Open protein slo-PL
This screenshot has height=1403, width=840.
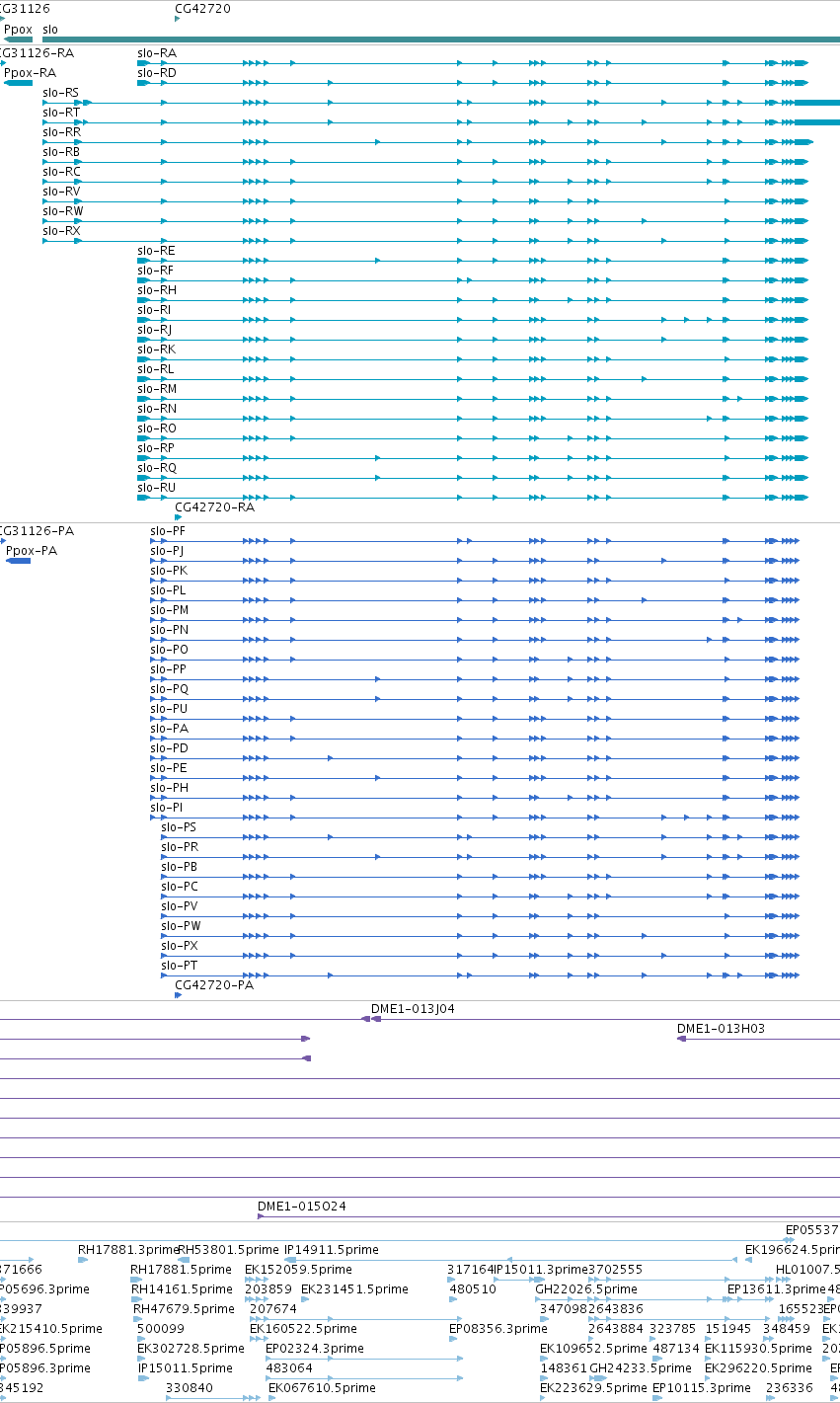[168, 590]
